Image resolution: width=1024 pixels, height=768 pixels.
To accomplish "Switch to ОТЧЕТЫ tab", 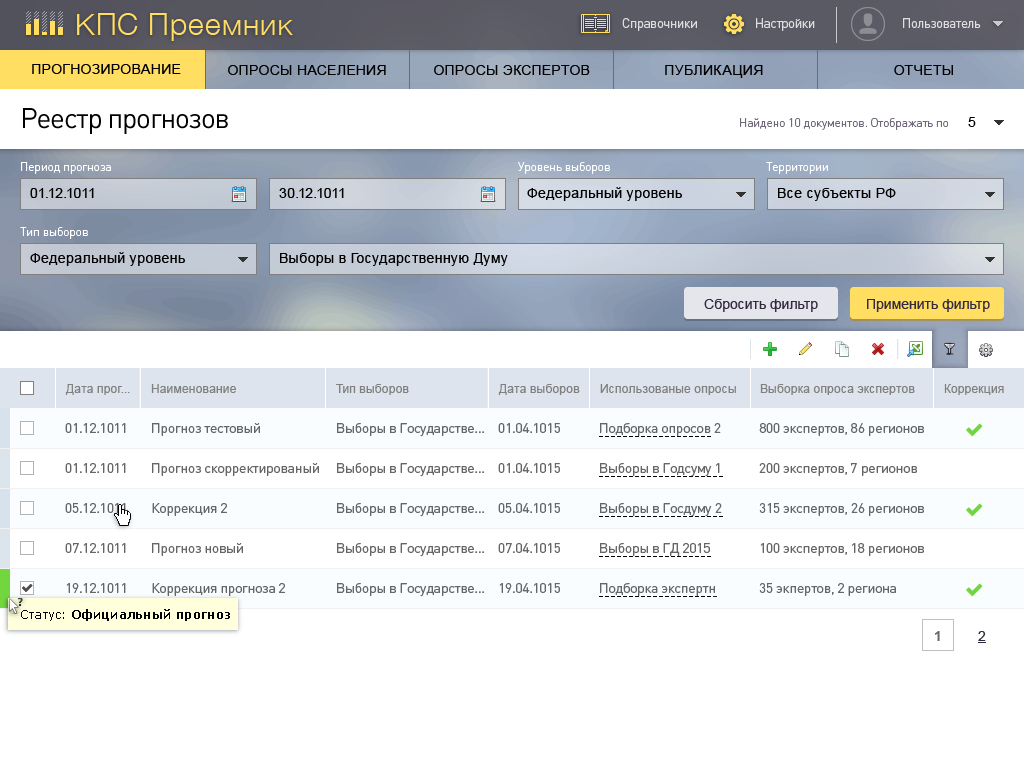I will [923, 70].
